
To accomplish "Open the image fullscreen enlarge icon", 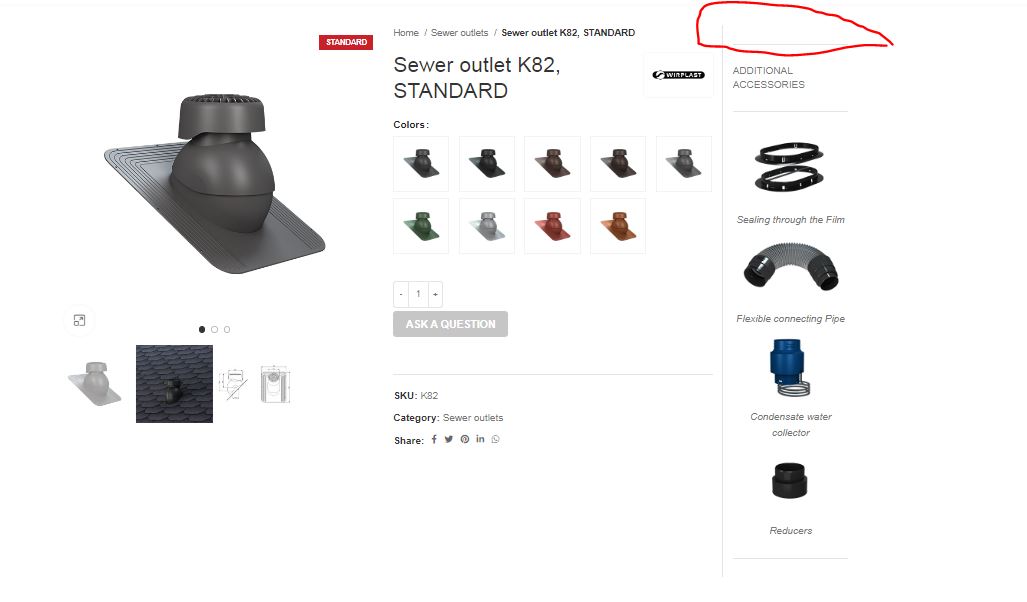I will click(x=79, y=320).
